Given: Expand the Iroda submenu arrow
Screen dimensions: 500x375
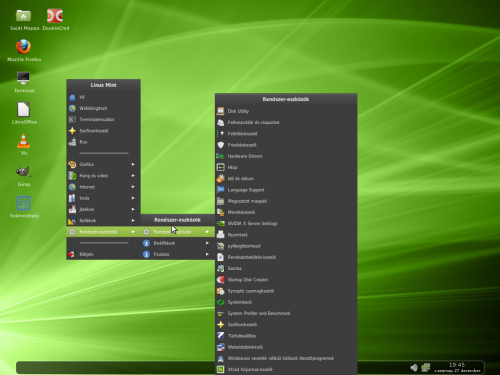Looking at the screenshot, I should click(133, 198).
